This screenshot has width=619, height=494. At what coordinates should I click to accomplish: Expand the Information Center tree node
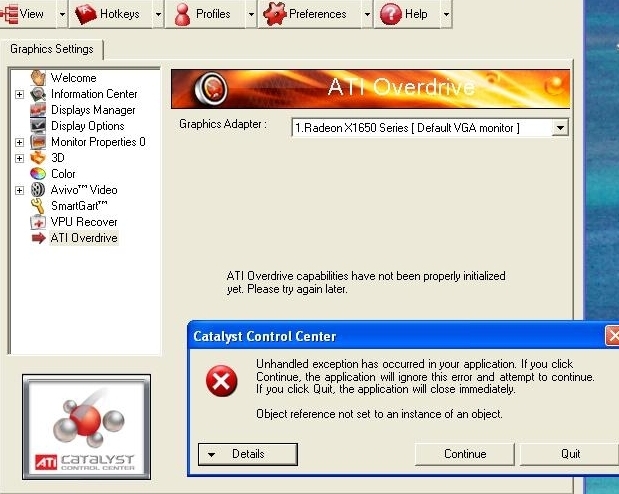19,94
